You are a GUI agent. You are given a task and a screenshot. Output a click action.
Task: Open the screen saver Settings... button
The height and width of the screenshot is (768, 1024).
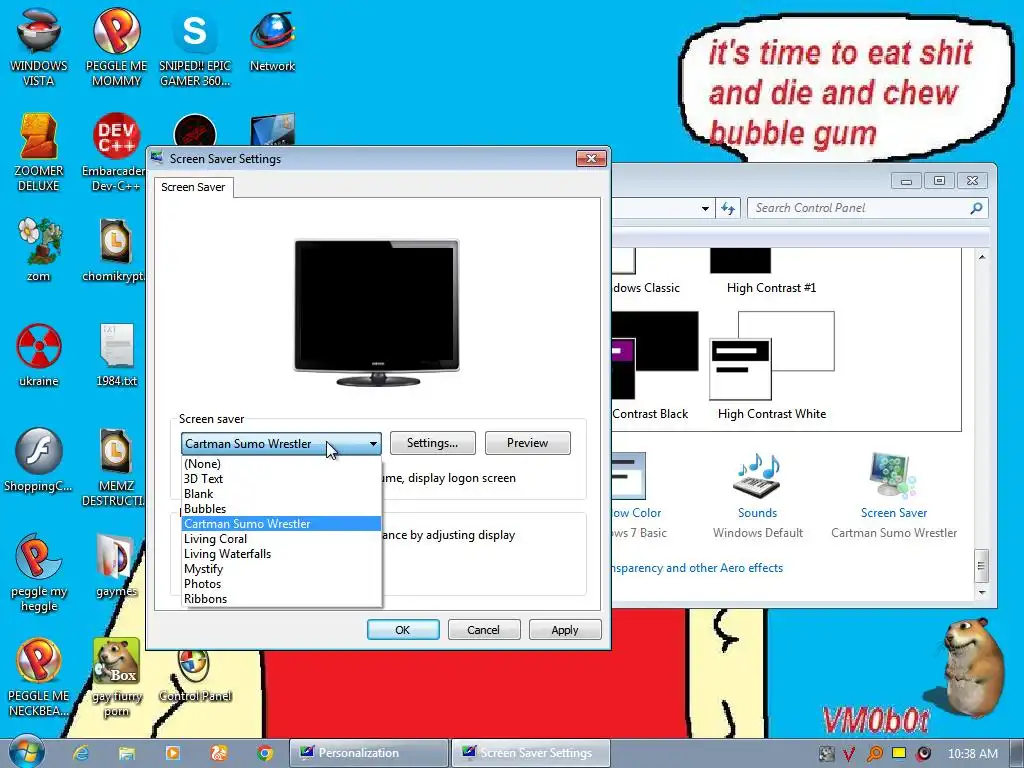(x=432, y=443)
